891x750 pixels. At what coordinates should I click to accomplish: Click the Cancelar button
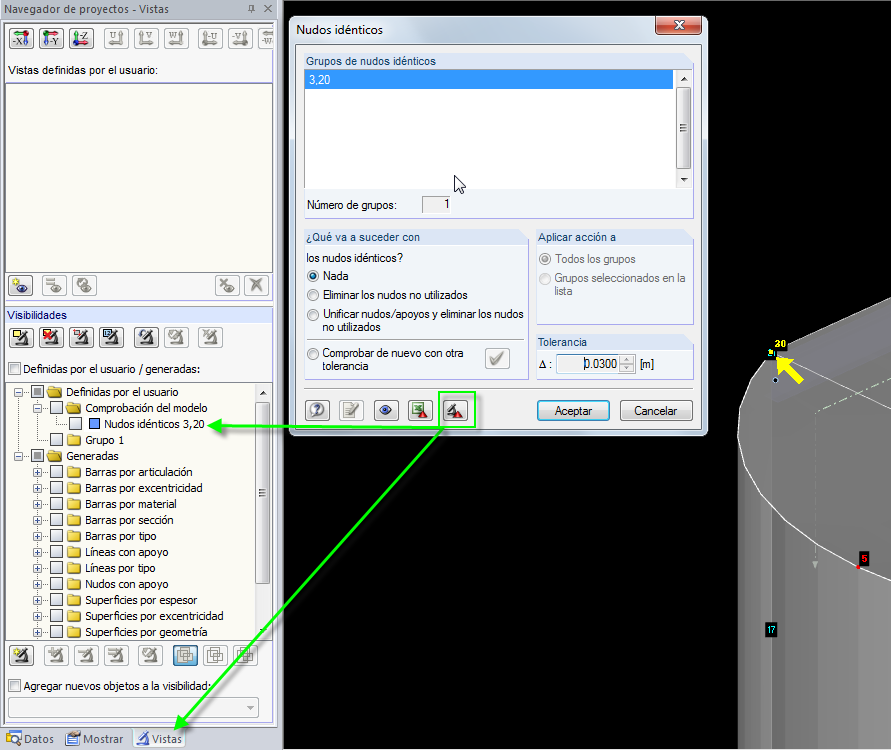point(656,411)
